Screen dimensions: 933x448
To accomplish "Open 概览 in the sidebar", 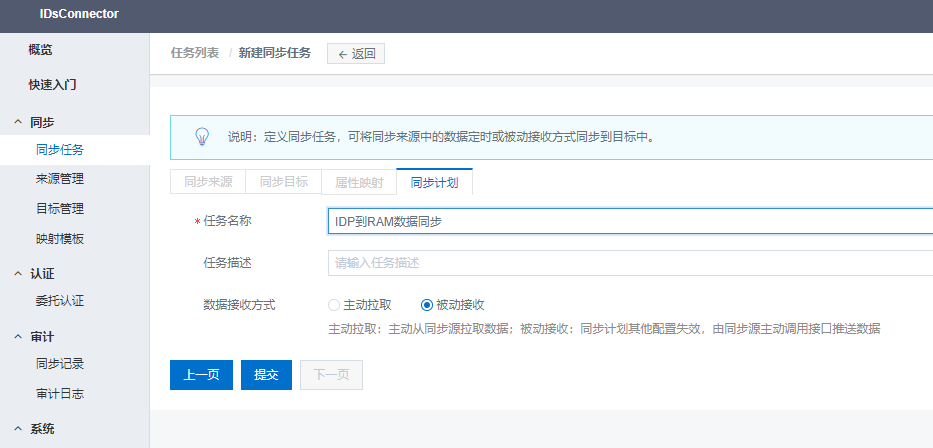I will point(40,50).
